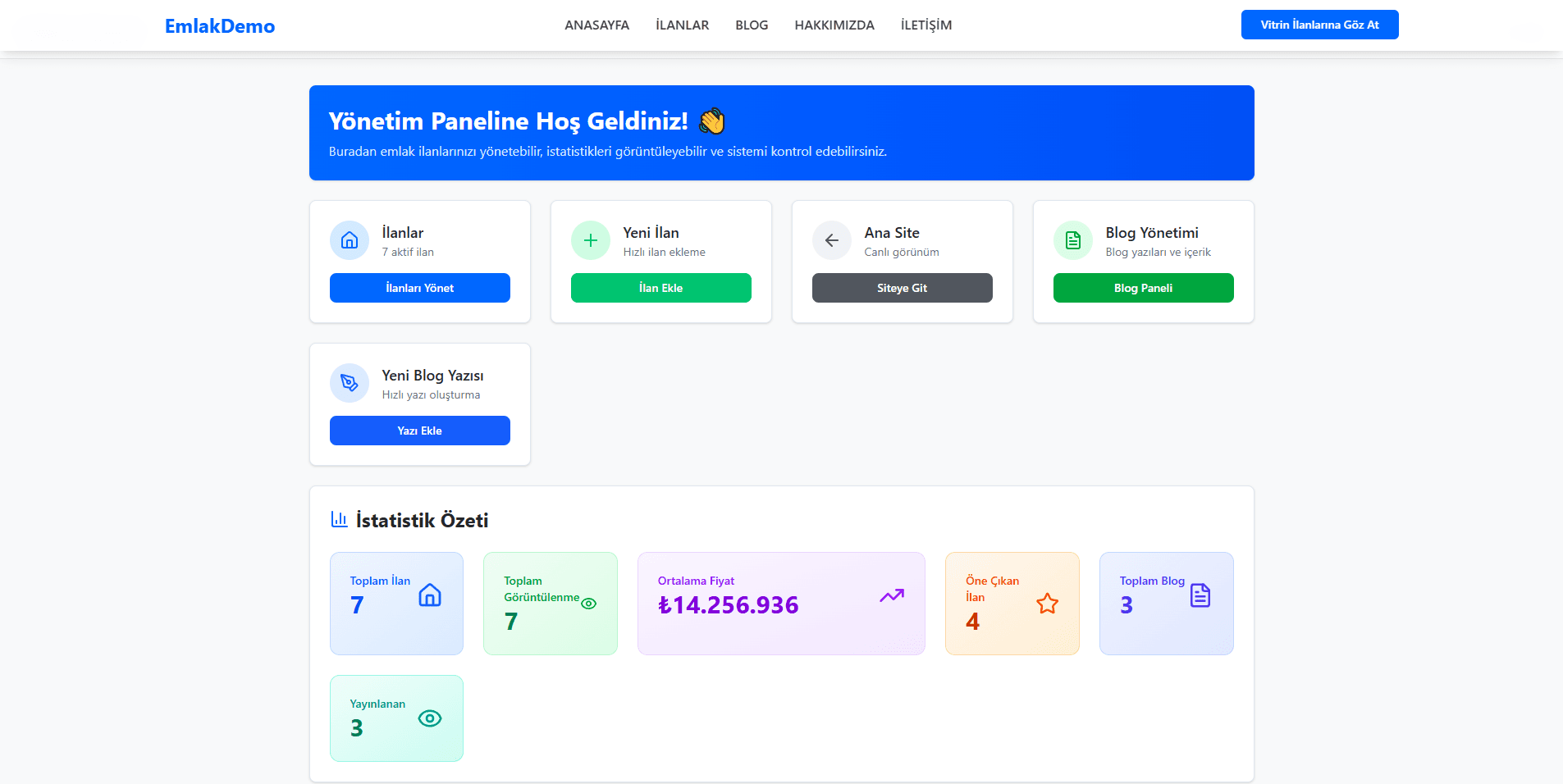Click the star icon in Öne Çıkan İlan

pyautogui.click(x=1047, y=604)
